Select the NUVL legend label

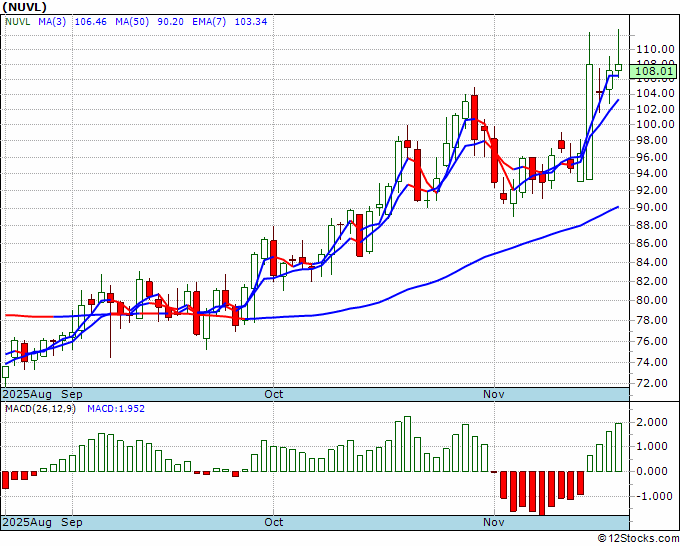(18, 22)
